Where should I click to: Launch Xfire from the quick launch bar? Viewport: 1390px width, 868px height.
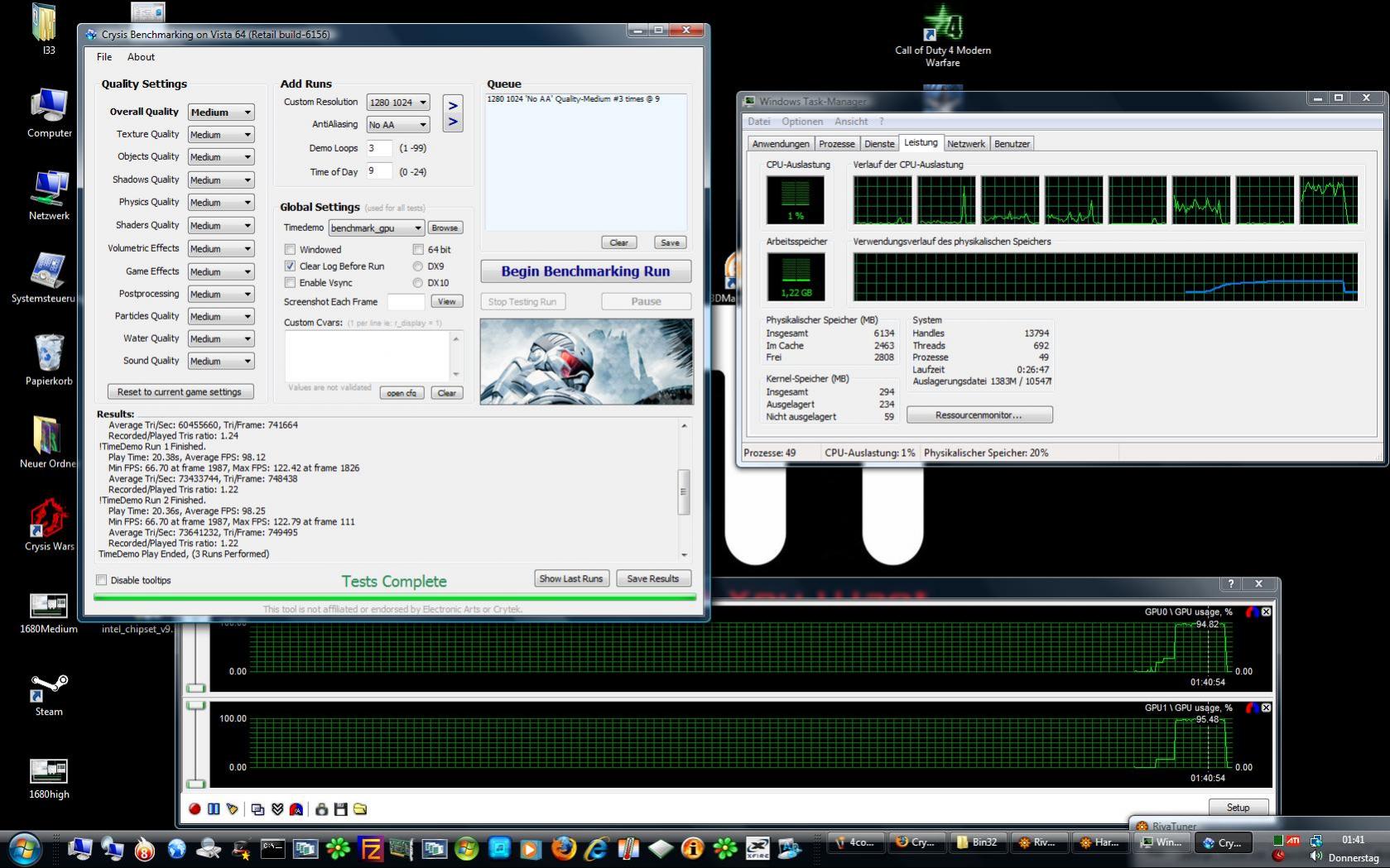point(757,848)
